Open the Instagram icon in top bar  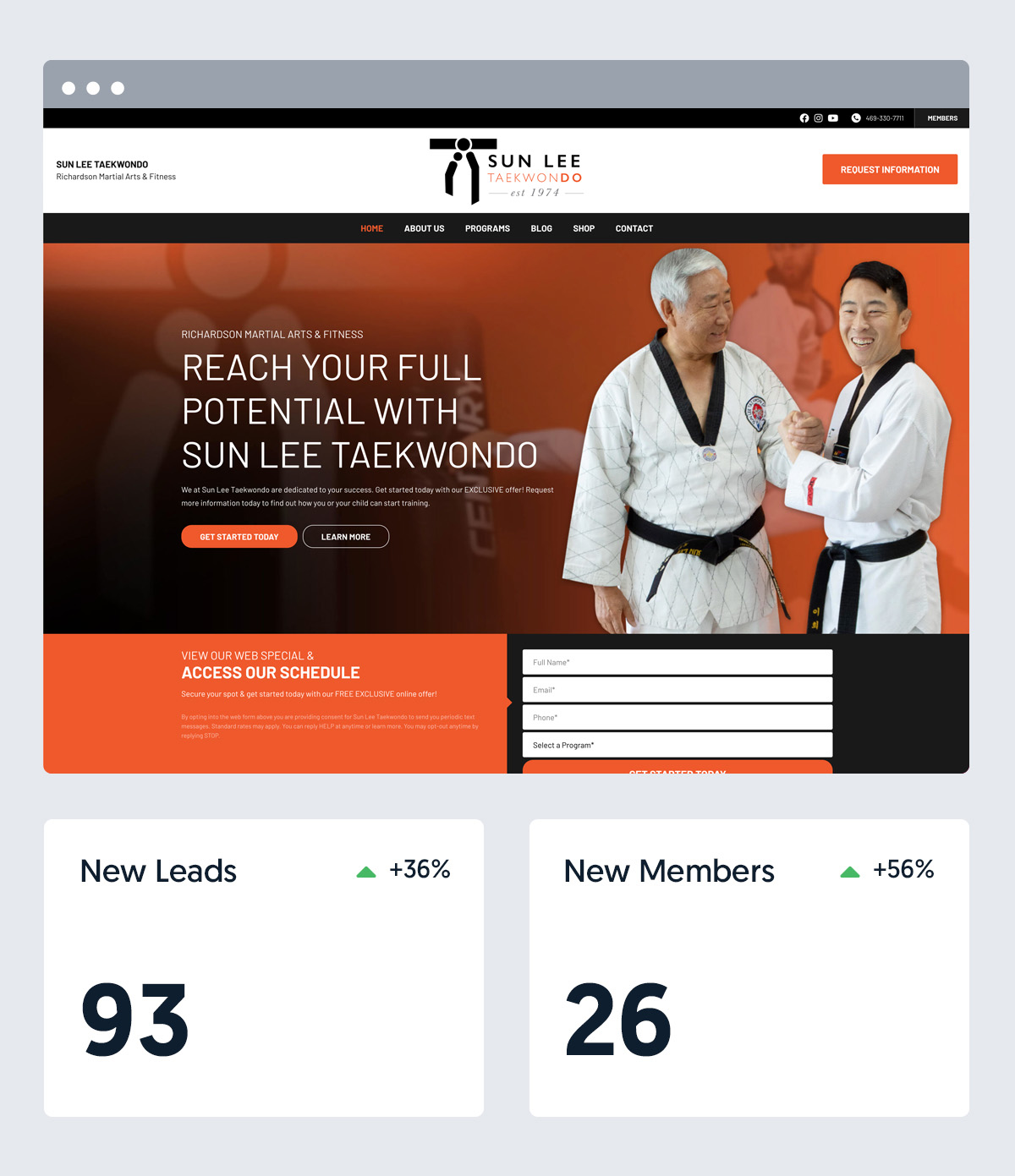tap(818, 118)
